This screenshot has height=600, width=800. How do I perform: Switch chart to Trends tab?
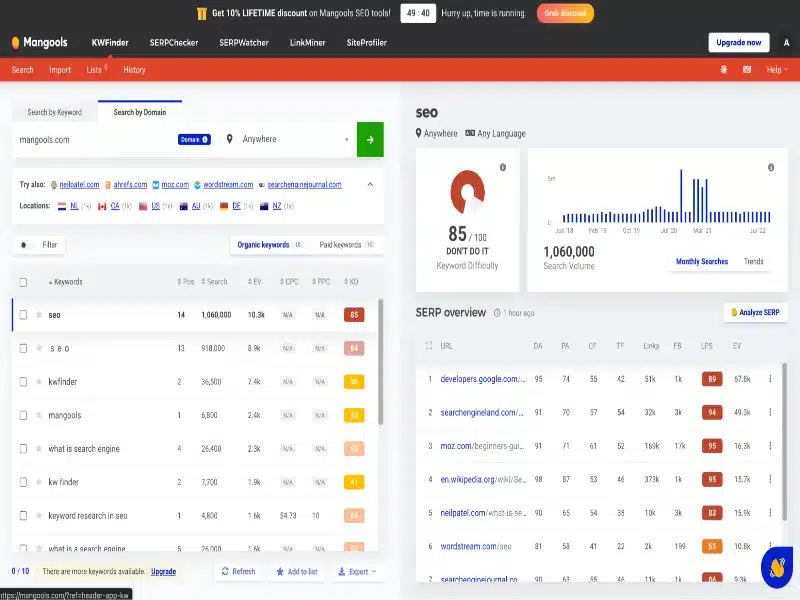[754, 261]
